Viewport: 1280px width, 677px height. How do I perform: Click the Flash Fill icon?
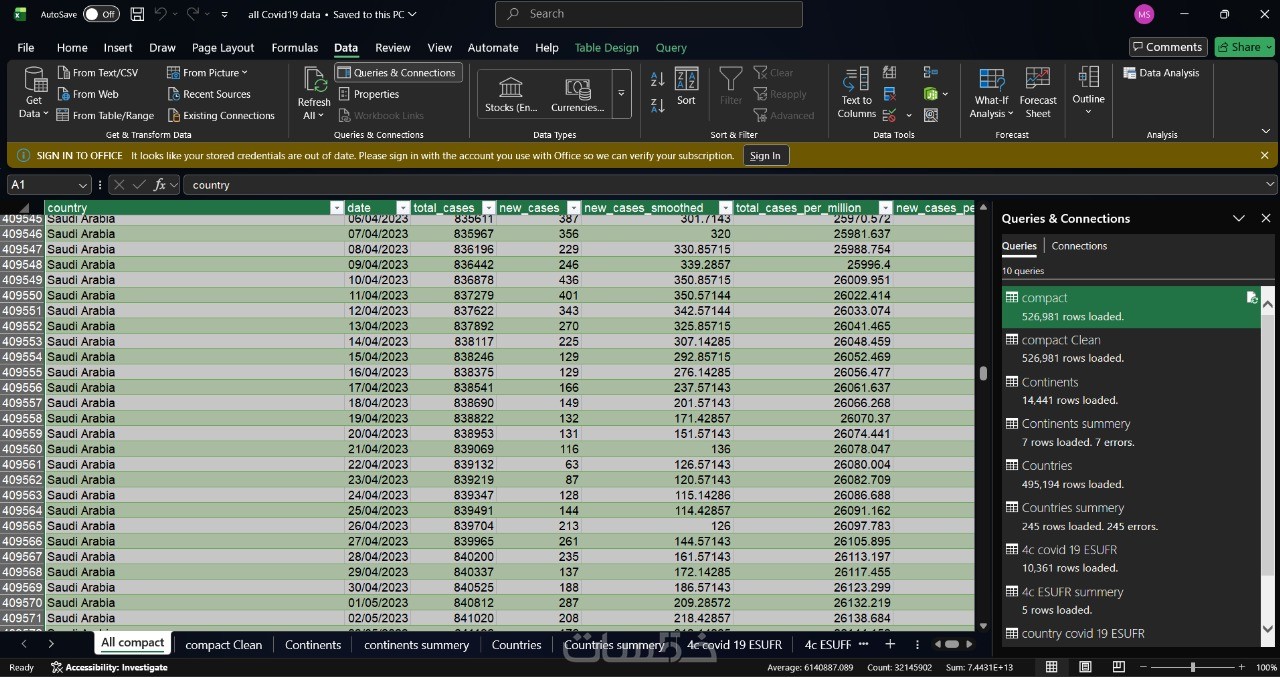[x=889, y=72]
